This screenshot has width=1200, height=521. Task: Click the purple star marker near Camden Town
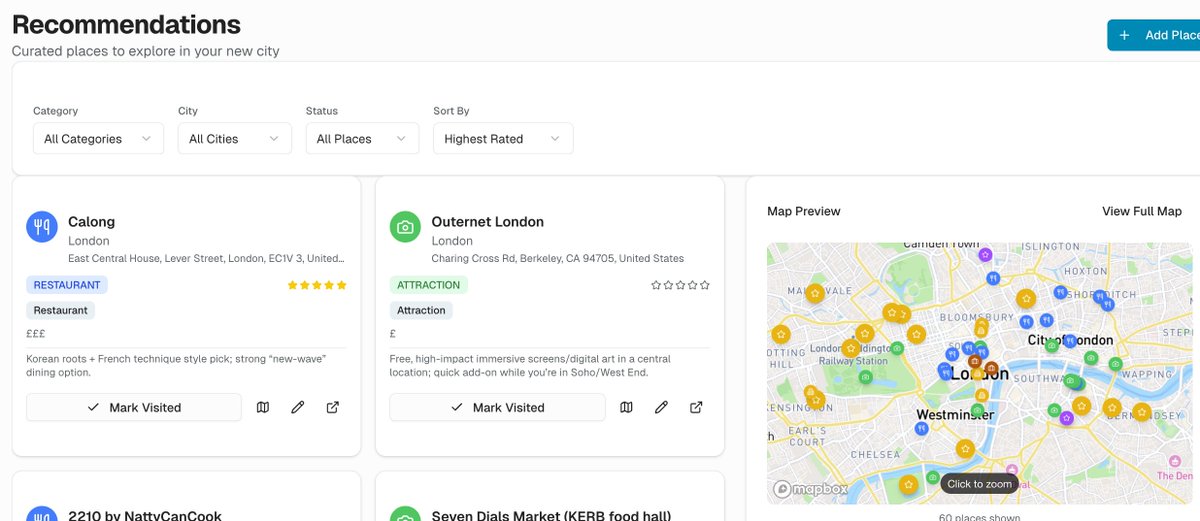pyautogui.click(x=985, y=255)
